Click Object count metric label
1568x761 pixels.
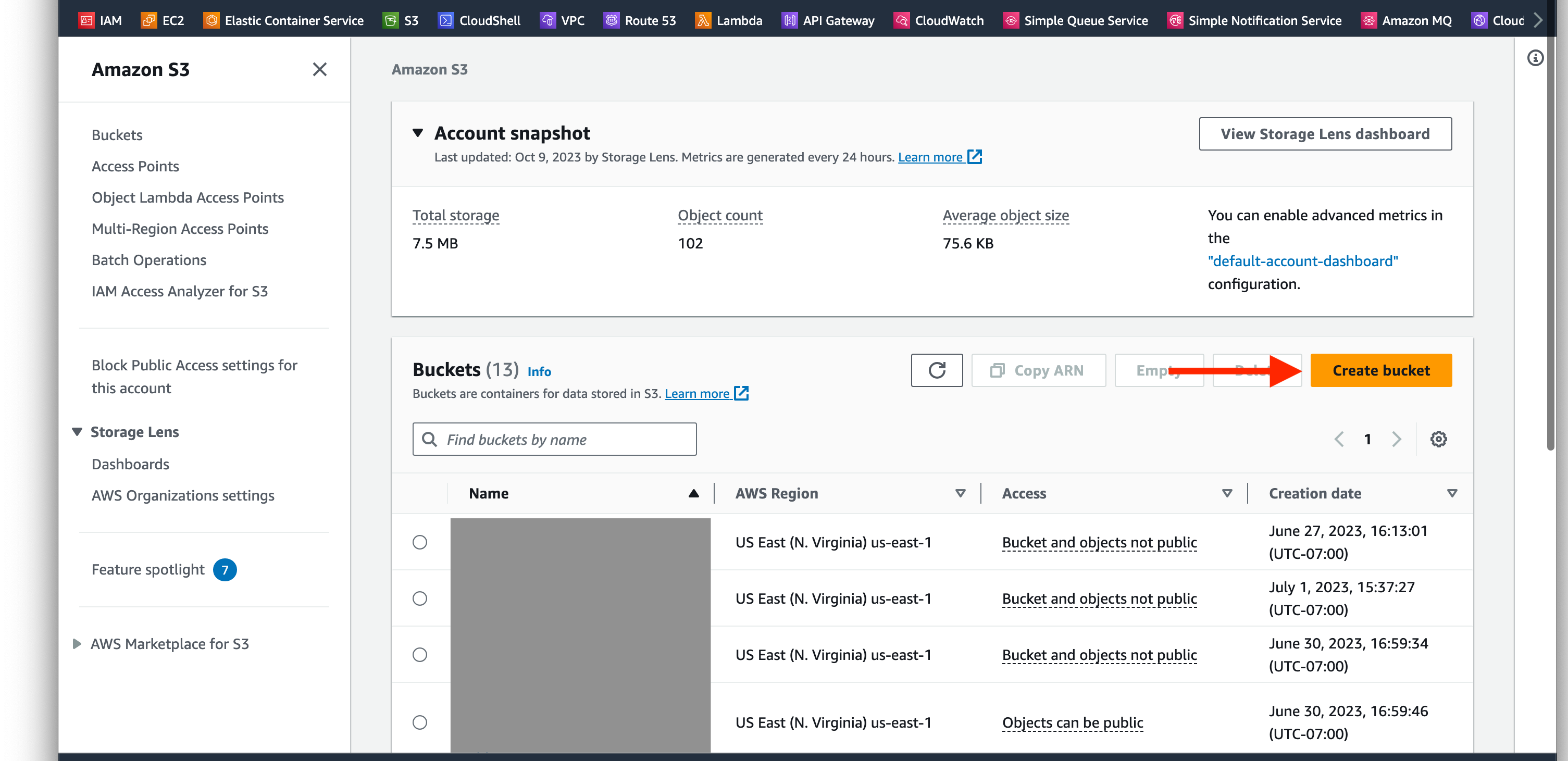point(719,215)
